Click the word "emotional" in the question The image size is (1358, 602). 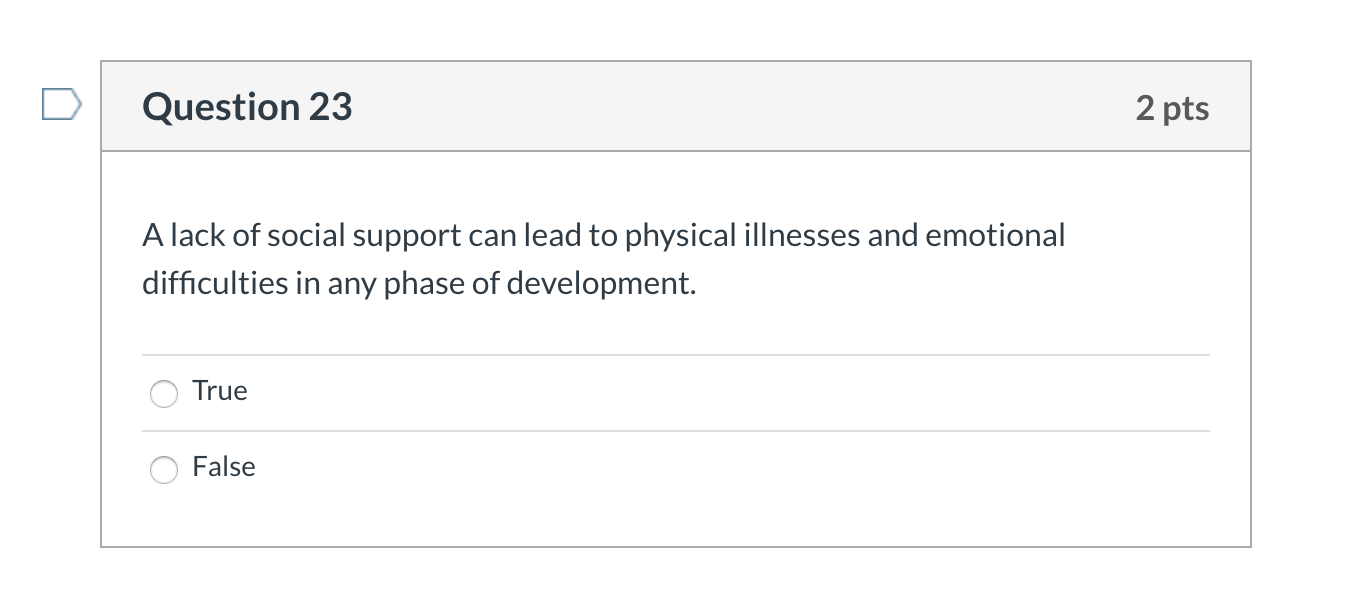point(995,236)
